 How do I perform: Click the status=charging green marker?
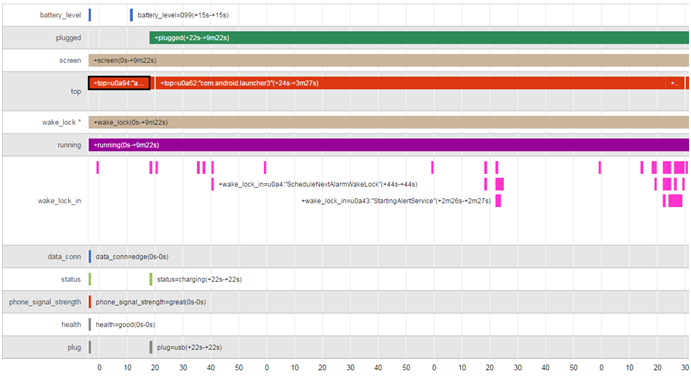pyautogui.click(x=151, y=279)
